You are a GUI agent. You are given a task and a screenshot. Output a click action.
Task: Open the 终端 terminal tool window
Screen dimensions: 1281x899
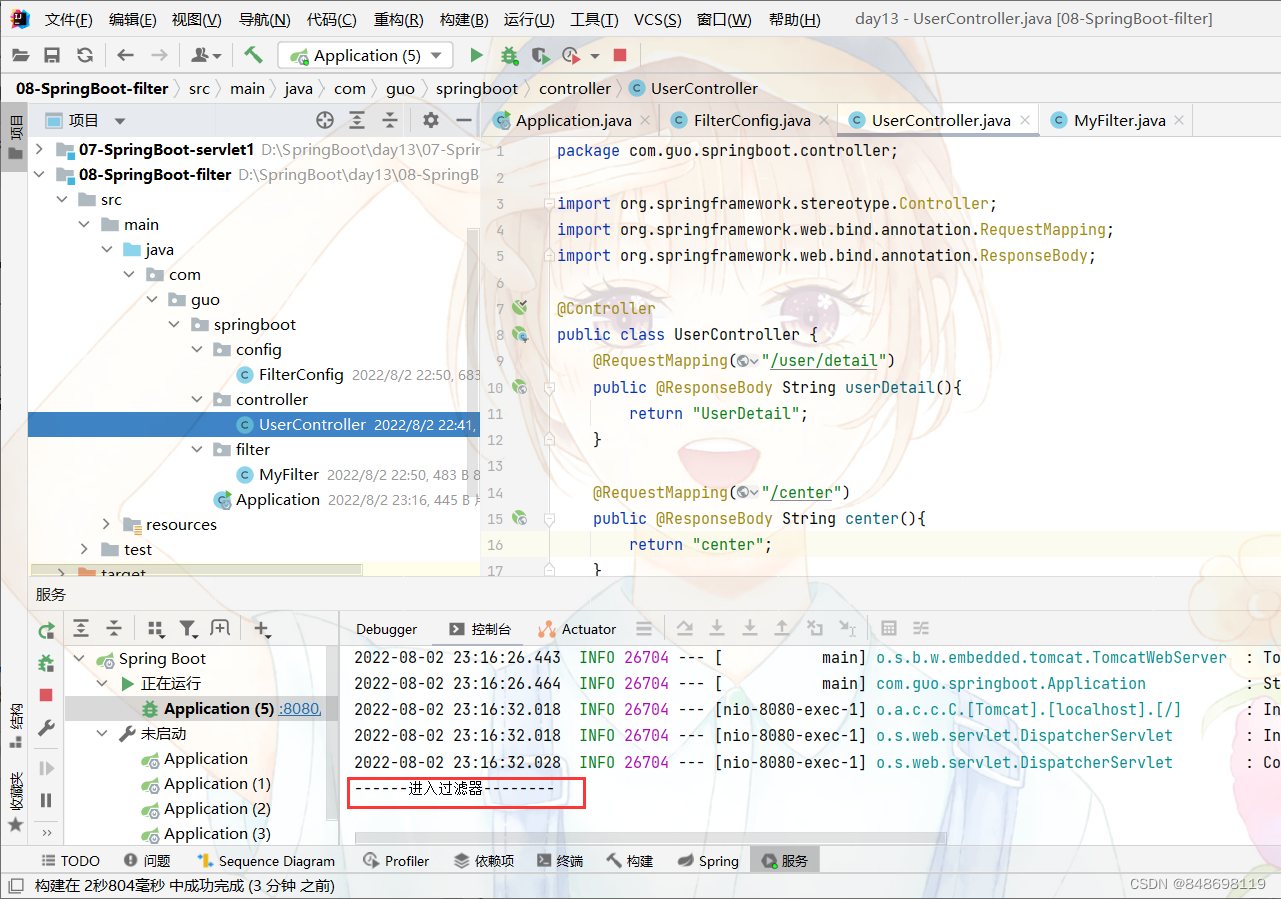tap(560, 861)
